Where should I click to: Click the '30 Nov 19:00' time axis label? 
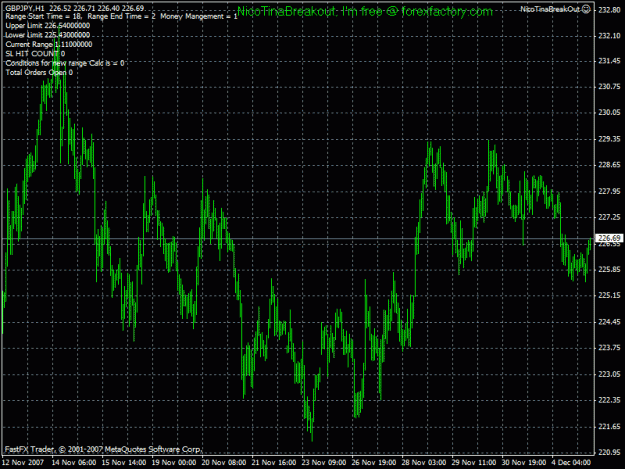pos(524,462)
